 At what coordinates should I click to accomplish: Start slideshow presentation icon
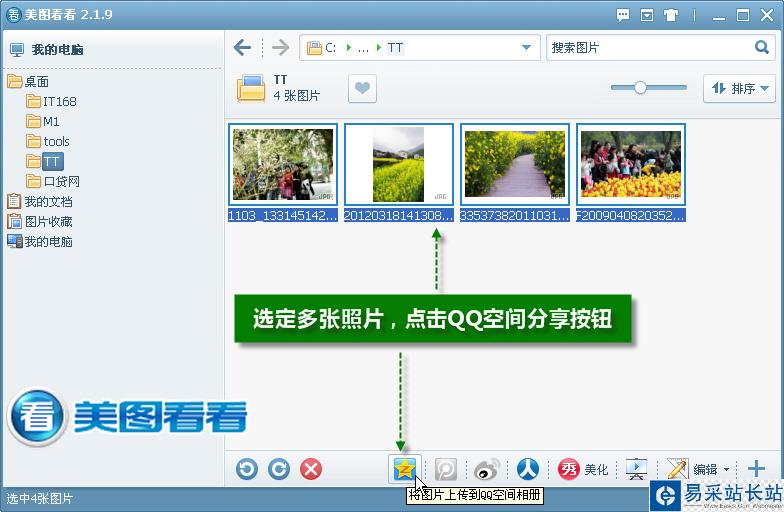click(636, 469)
